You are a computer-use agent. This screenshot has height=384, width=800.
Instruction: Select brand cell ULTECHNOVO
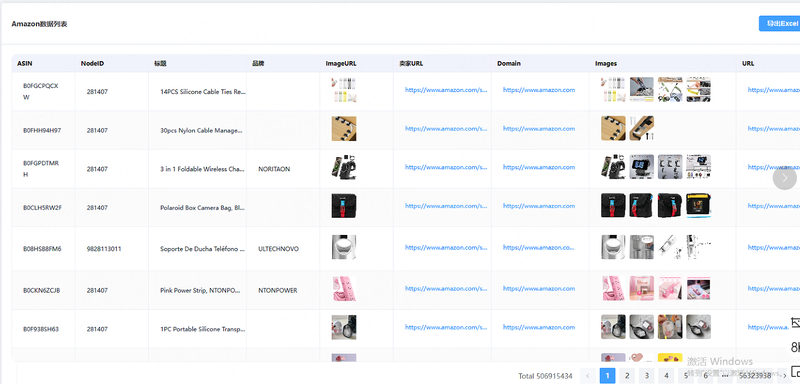coord(279,249)
